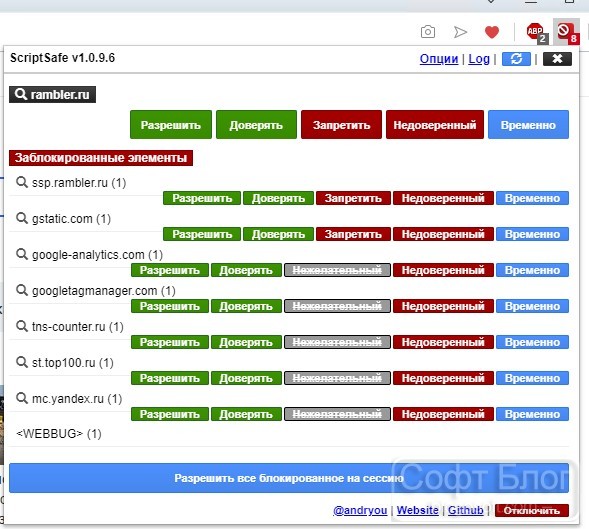Mark st.top100.ru as Недоверенный

(x=443, y=378)
